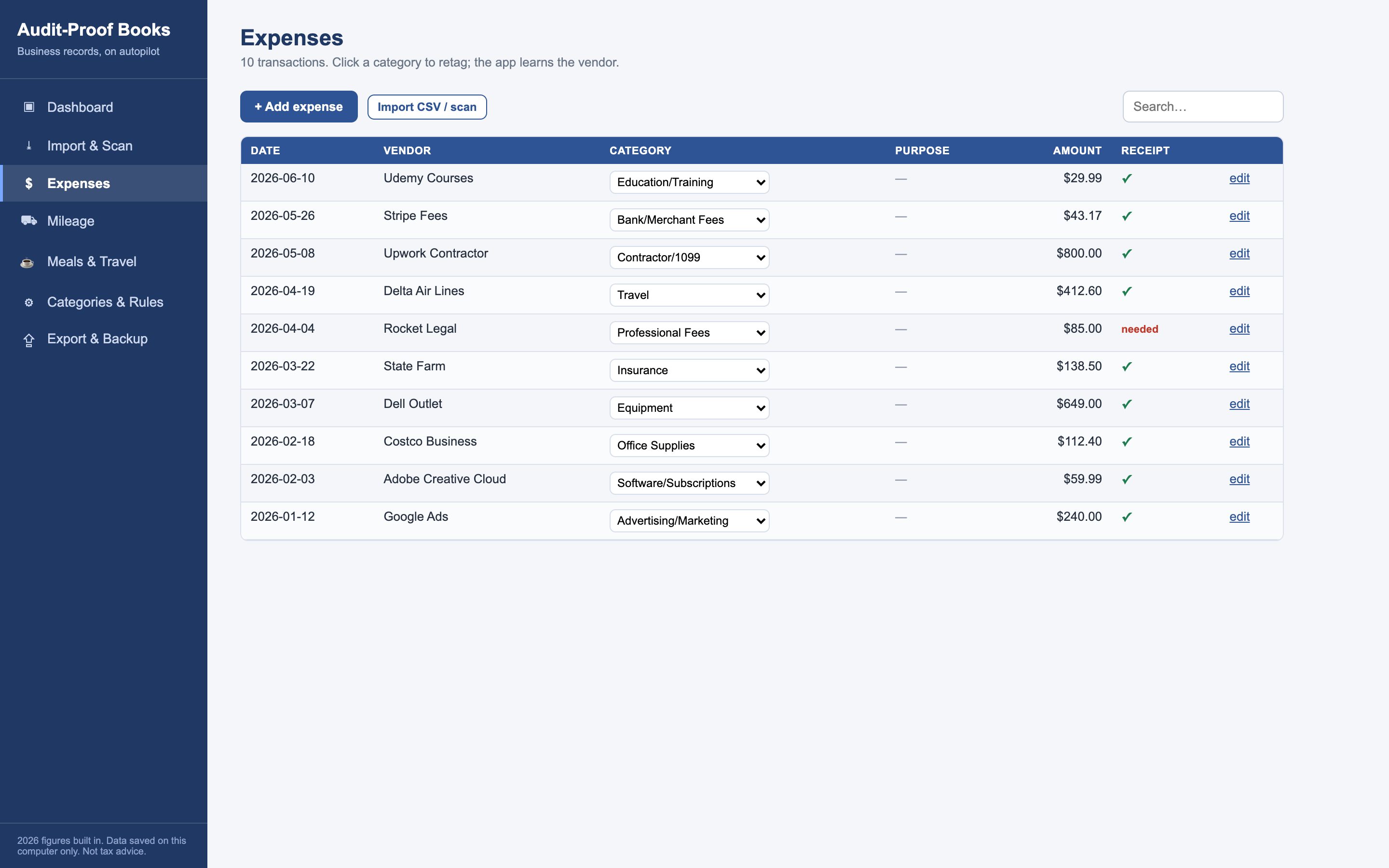Image resolution: width=1389 pixels, height=868 pixels.
Task: Click the Audit-Proof Books title
Action: point(94,29)
